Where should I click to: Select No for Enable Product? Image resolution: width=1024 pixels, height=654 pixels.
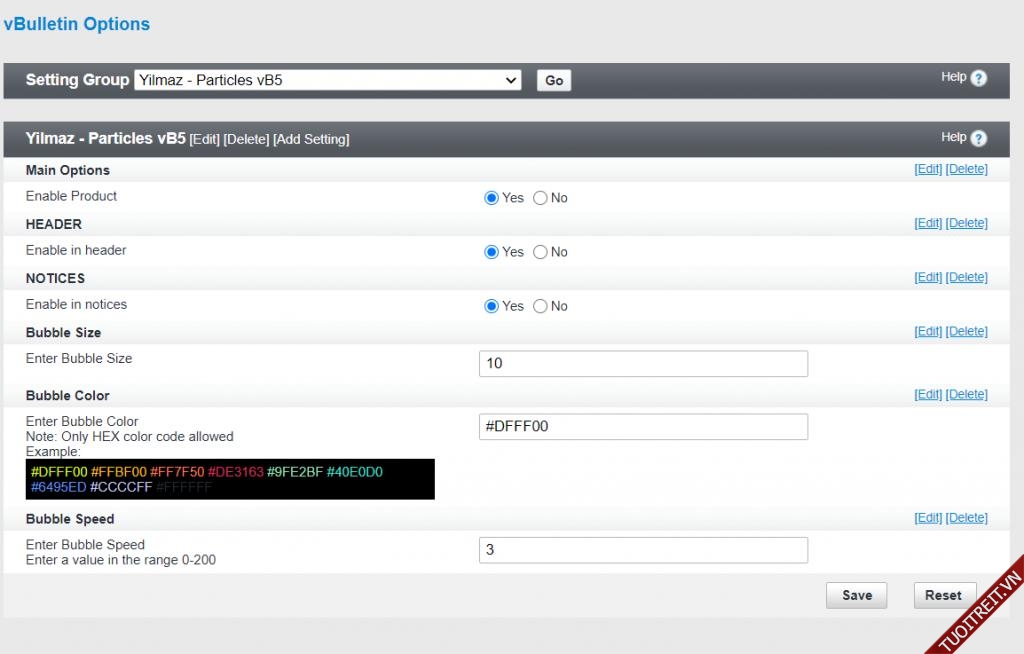tap(541, 198)
